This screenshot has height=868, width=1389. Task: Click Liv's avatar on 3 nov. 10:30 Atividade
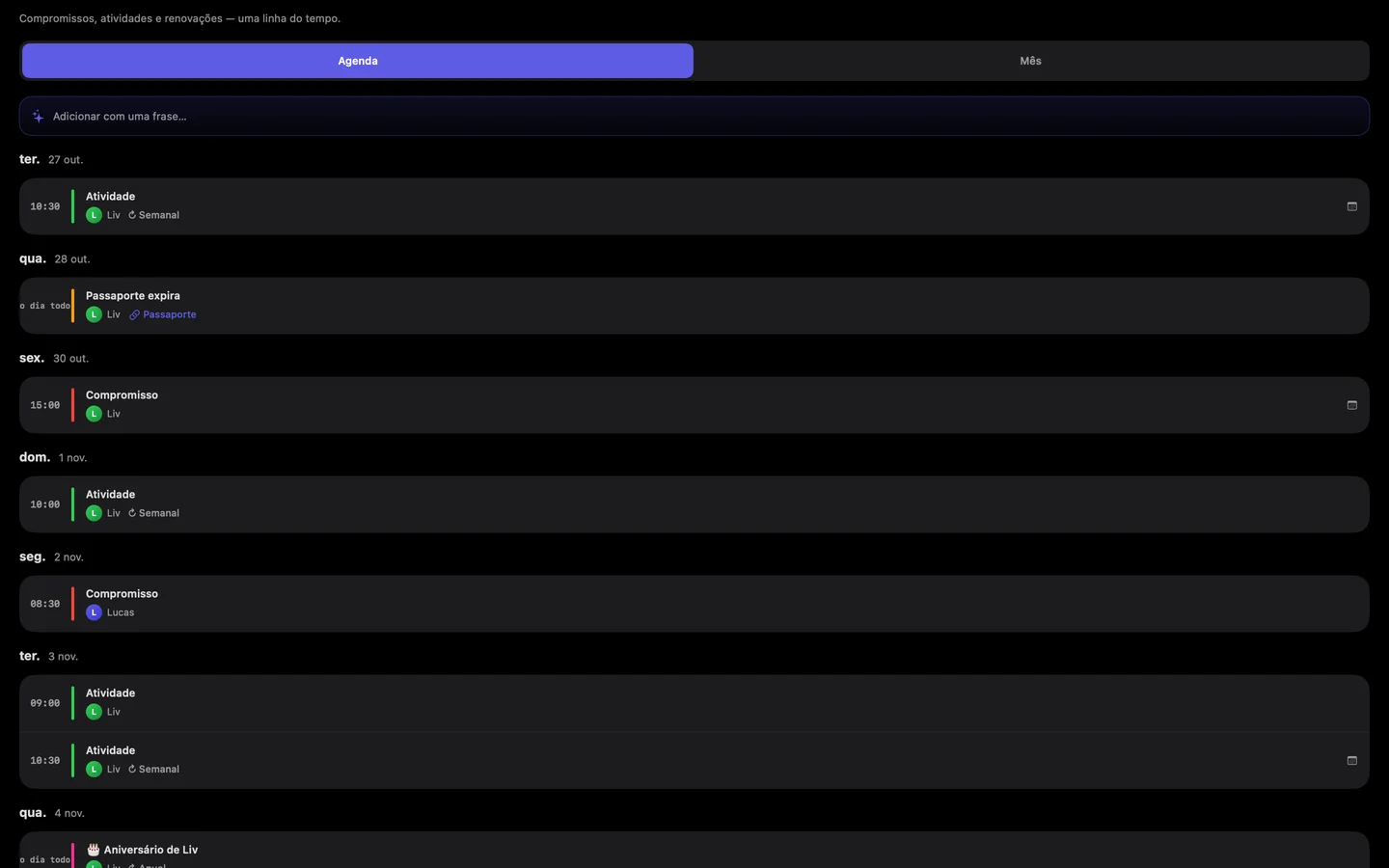[x=94, y=769]
